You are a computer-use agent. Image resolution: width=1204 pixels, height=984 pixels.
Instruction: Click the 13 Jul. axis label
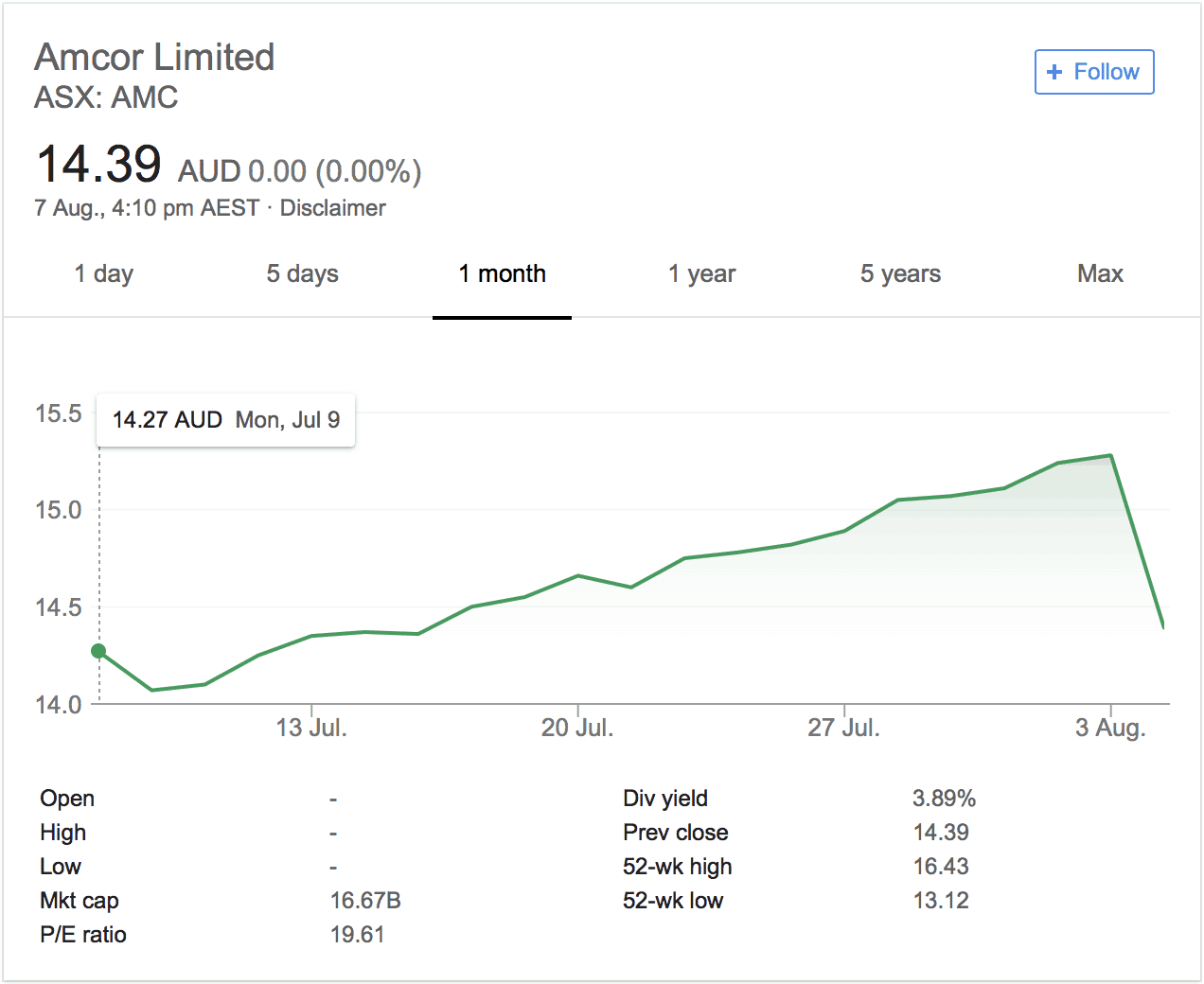(x=311, y=728)
